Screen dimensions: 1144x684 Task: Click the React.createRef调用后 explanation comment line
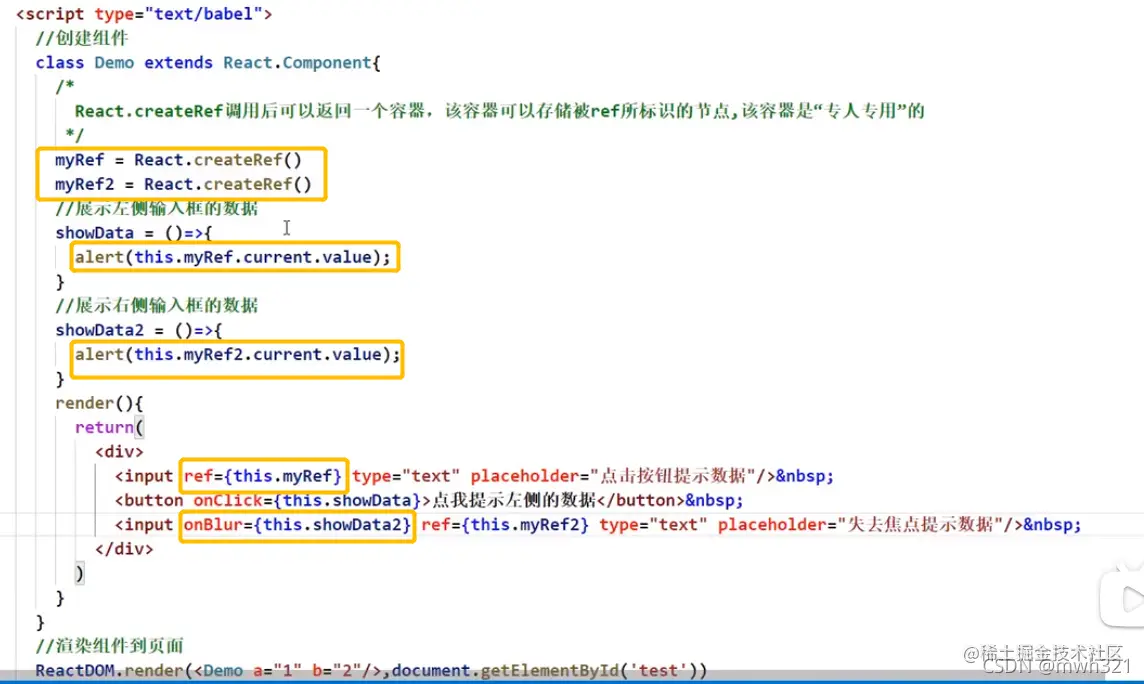500,111
